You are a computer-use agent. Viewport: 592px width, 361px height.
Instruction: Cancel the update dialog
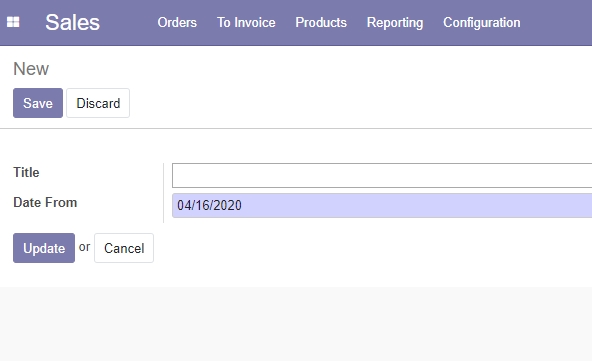pos(124,248)
